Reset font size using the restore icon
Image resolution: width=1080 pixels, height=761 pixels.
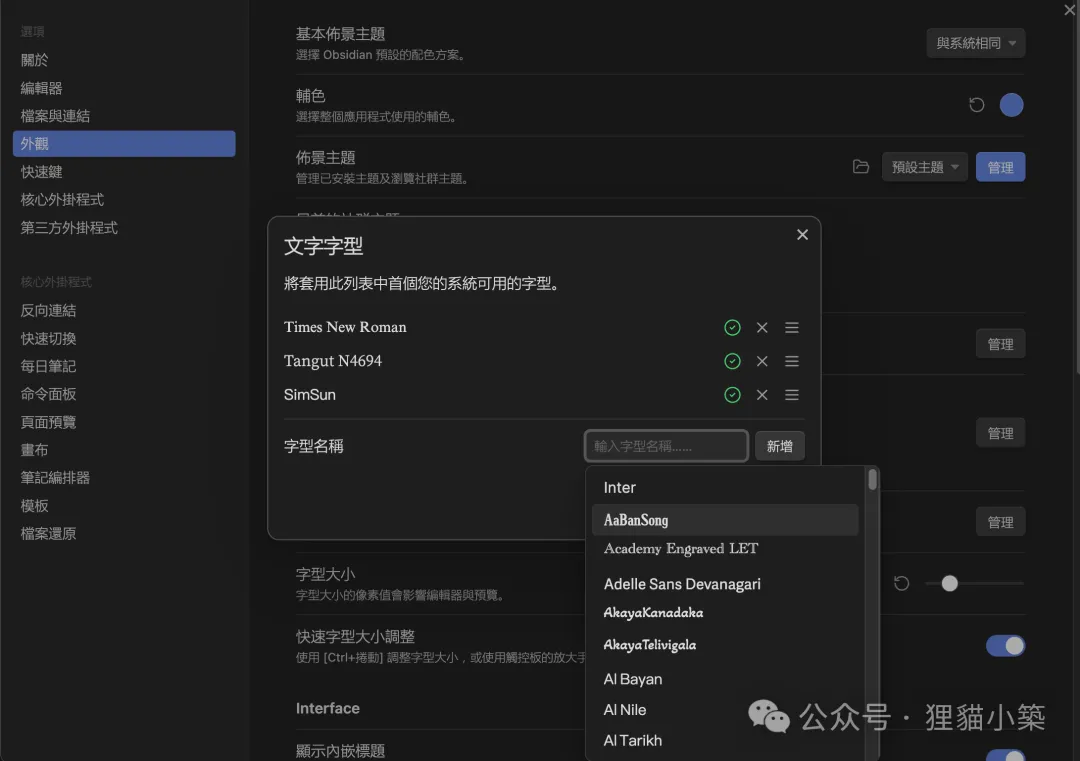(x=901, y=583)
